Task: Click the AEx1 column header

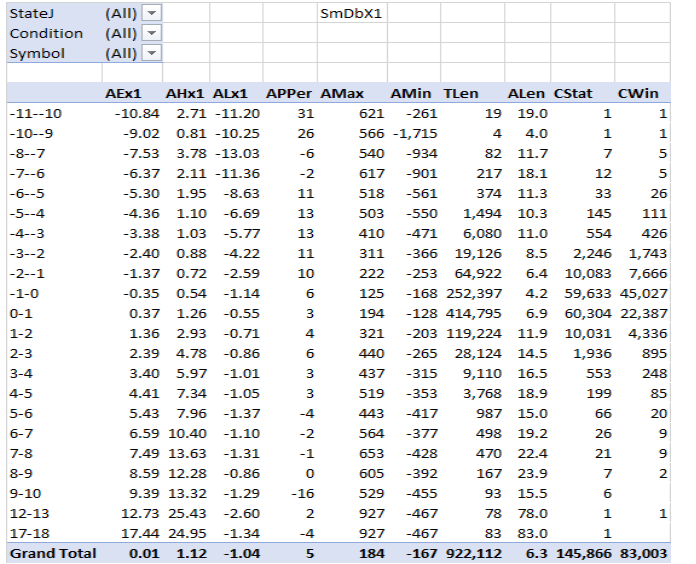Action: click(123, 94)
